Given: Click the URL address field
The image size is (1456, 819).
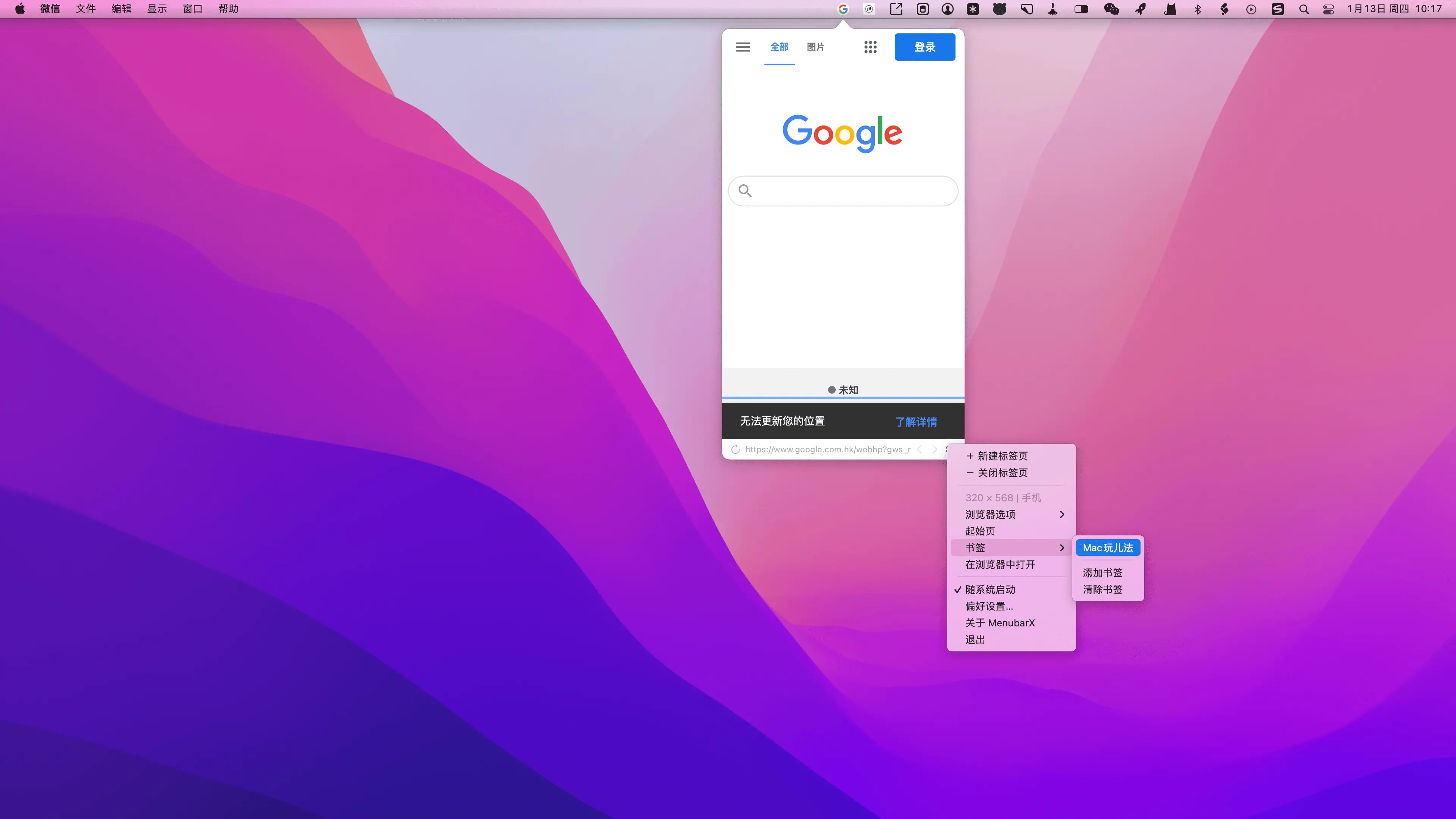Looking at the screenshot, I should pos(827,449).
